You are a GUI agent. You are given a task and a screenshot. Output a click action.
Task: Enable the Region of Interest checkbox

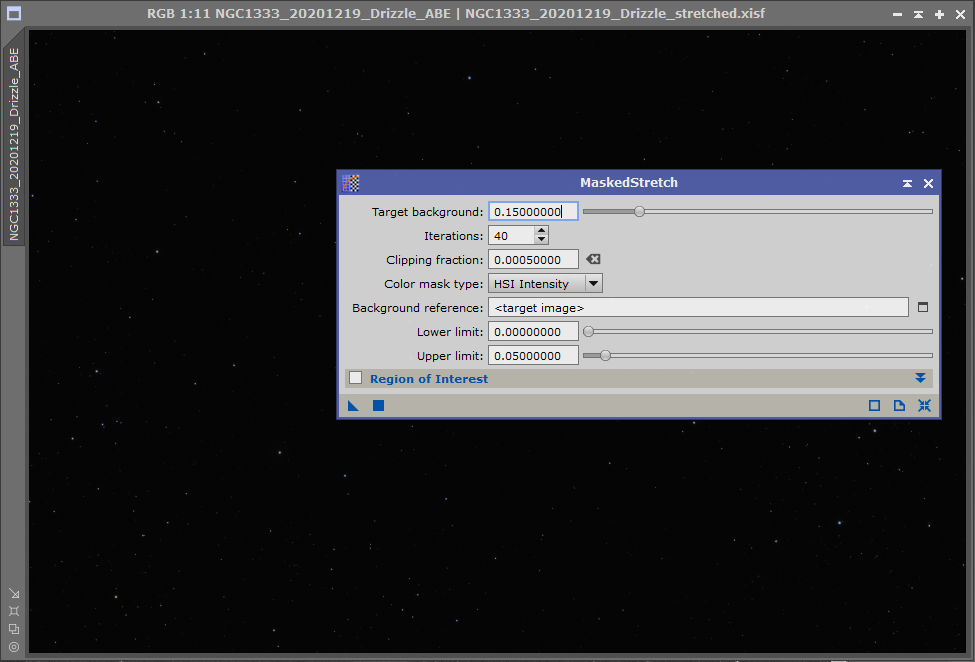click(356, 378)
